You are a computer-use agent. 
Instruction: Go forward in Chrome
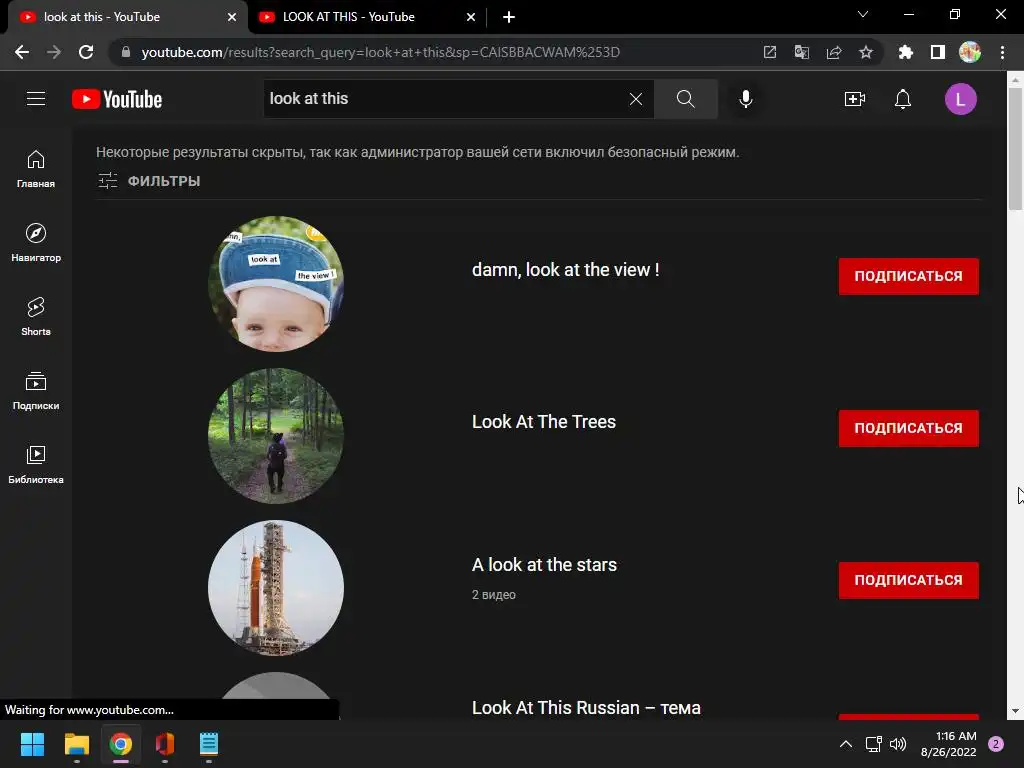pos(54,52)
